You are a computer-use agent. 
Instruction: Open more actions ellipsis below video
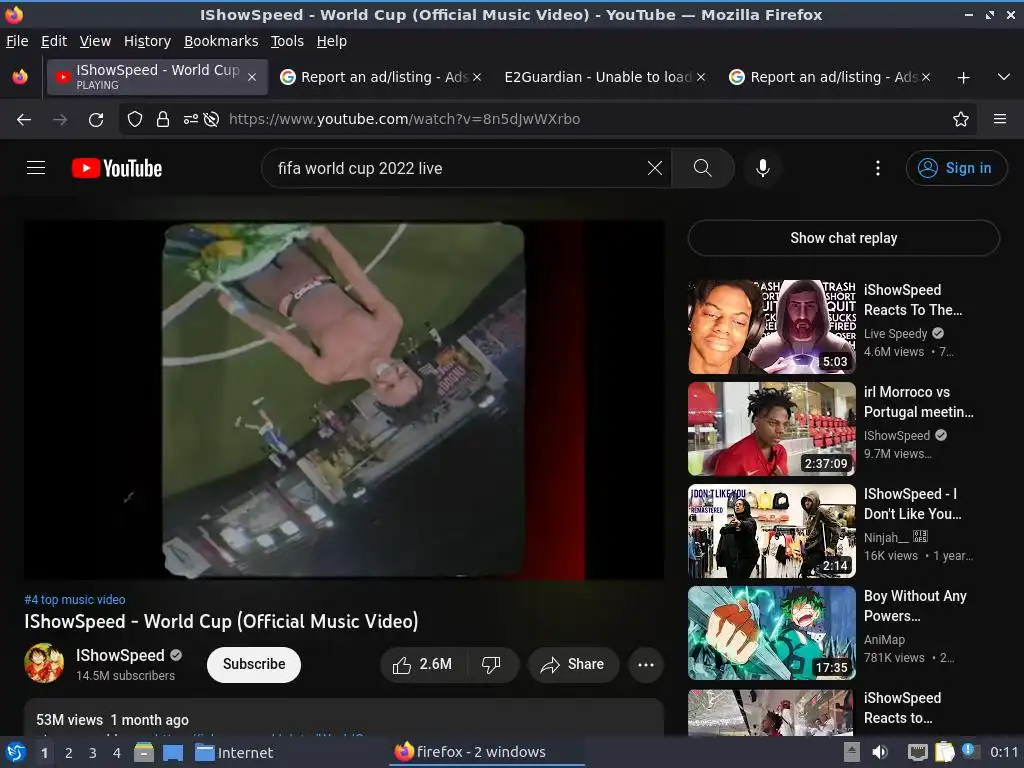click(x=646, y=665)
